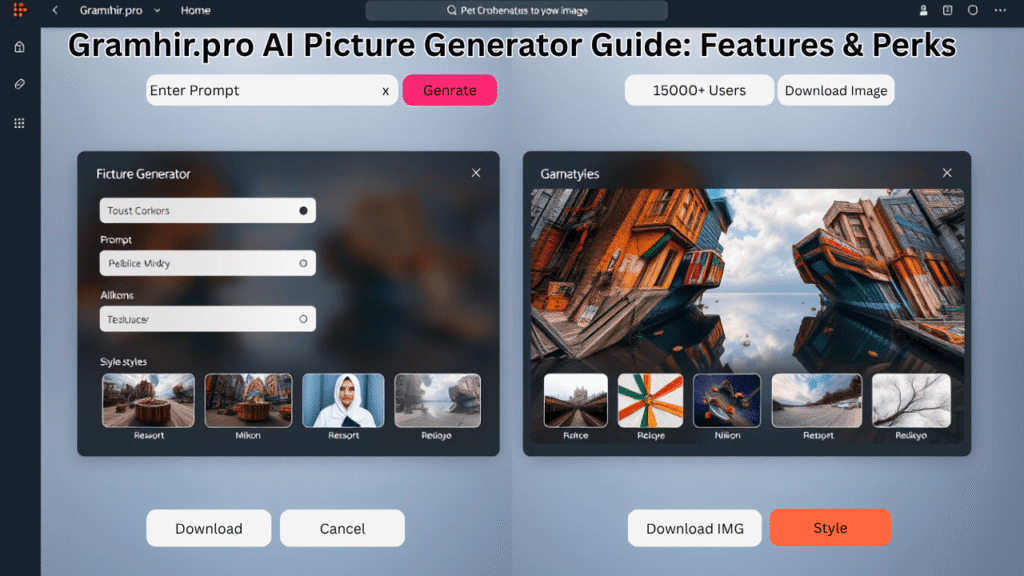This screenshot has width=1024, height=576.
Task: Select the Retsort road gallery thumbnail
Action: pos(817,400)
